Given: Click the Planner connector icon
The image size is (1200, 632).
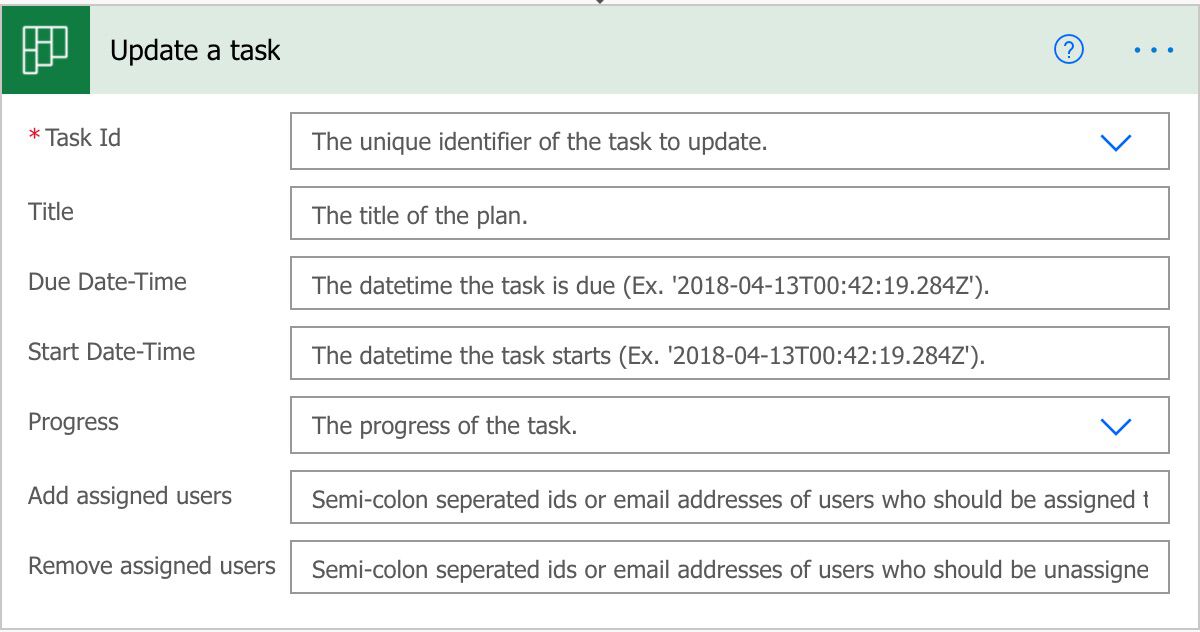Looking at the screenshot, I should pos(45,47).
